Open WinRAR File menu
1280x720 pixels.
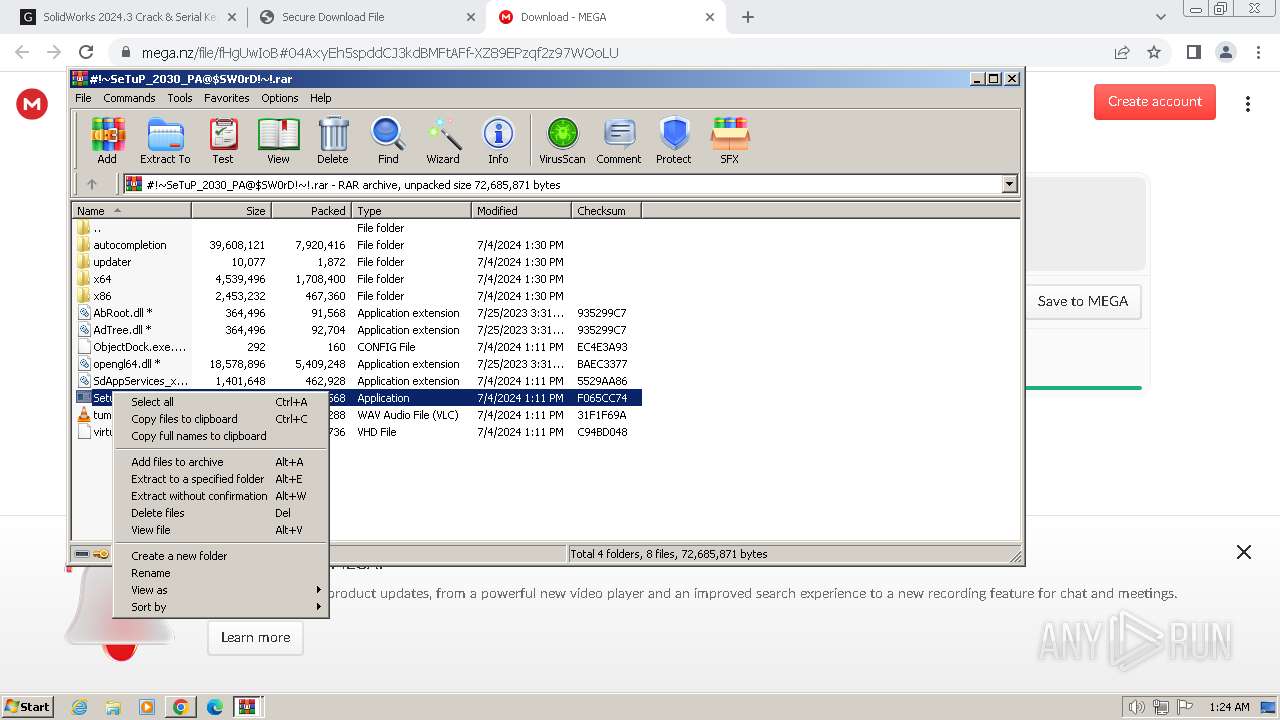coord(83,98)
